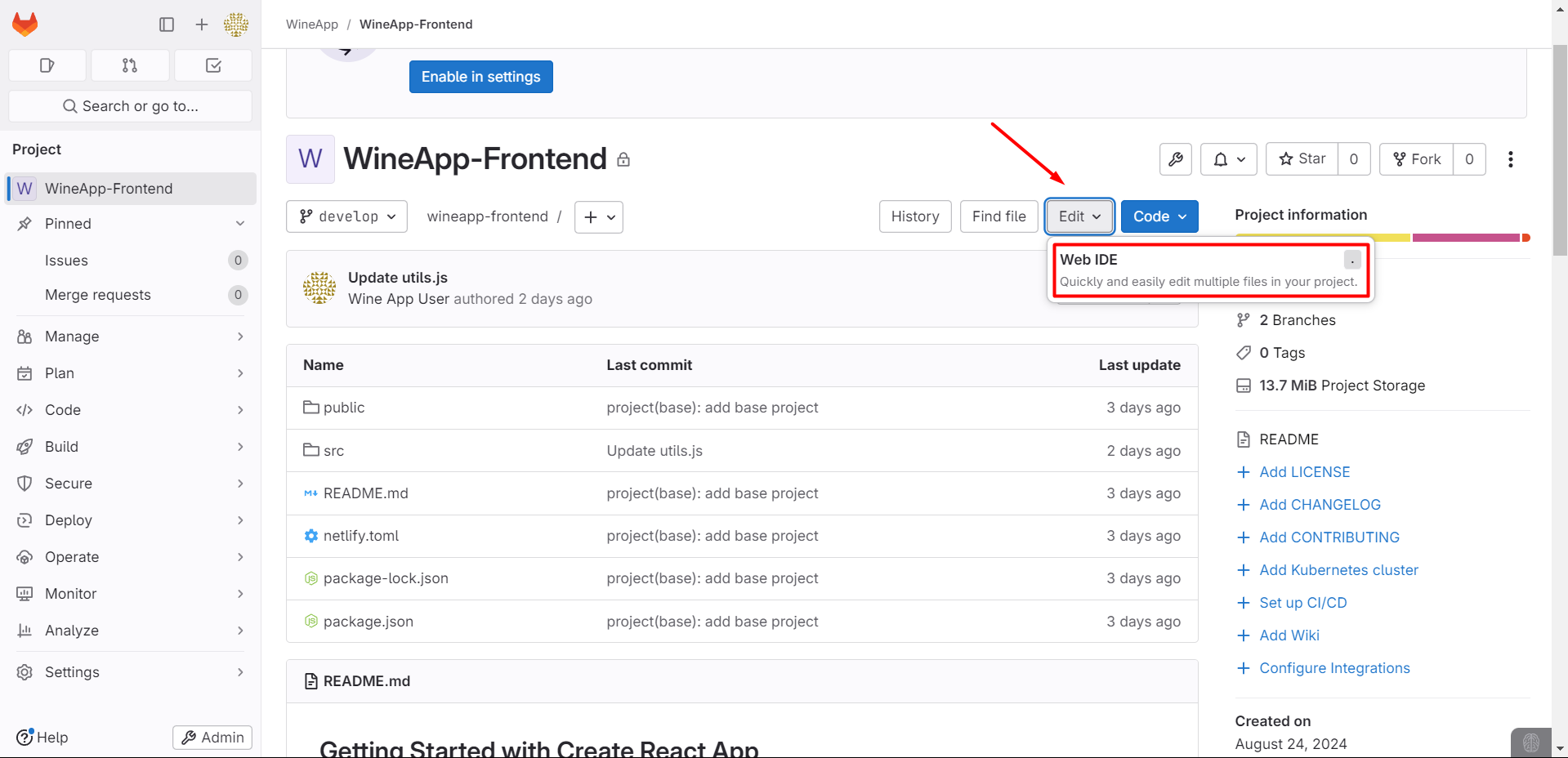Viewport: 1568px width, 758px height.
Task: Open merge requests icon shortcut
Action: [130, 65]
